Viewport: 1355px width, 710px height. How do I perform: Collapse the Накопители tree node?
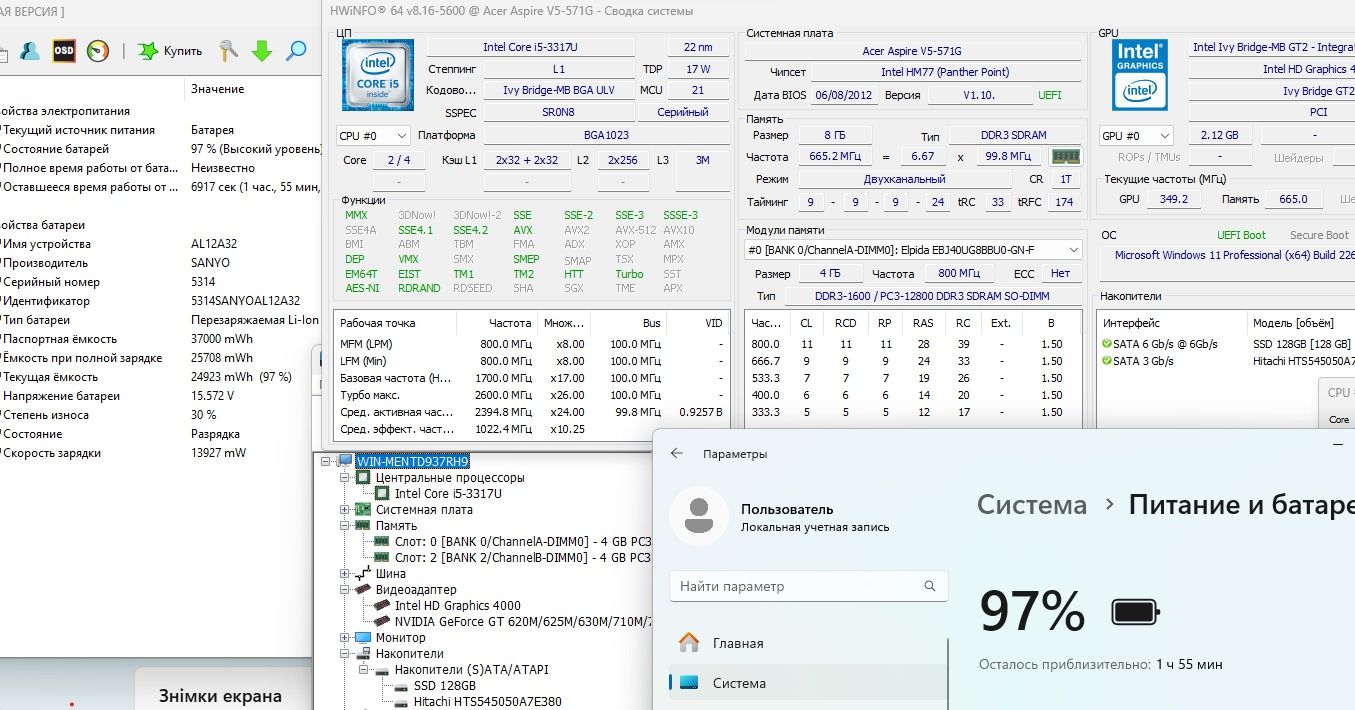(x=346, y=653)
